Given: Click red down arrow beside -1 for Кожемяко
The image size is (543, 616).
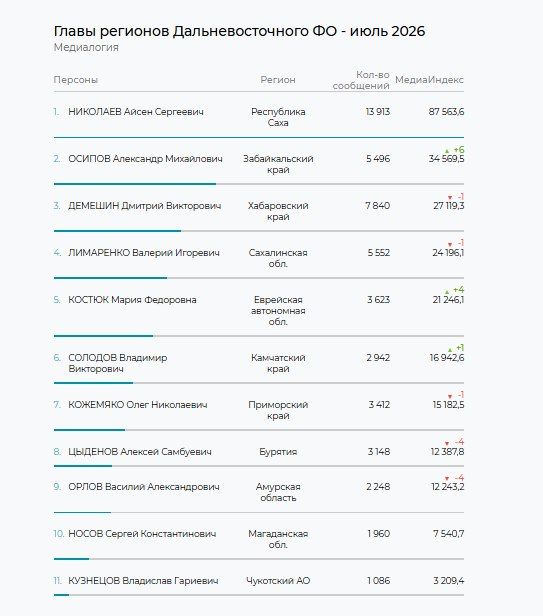Looking at the screenshot, I should tap(450, 396).
